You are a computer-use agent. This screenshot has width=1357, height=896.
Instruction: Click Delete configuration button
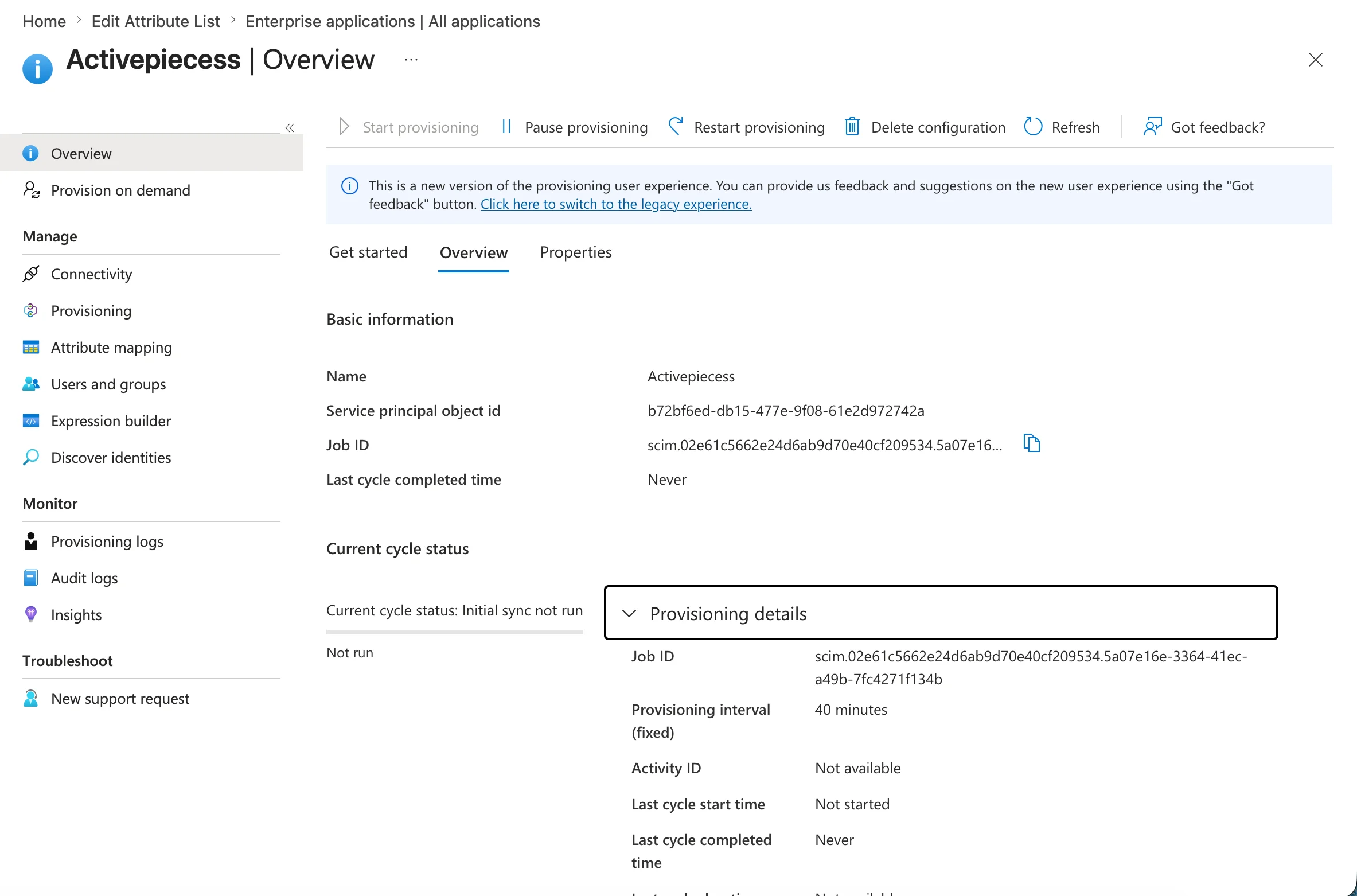click(x=925, y=127)
